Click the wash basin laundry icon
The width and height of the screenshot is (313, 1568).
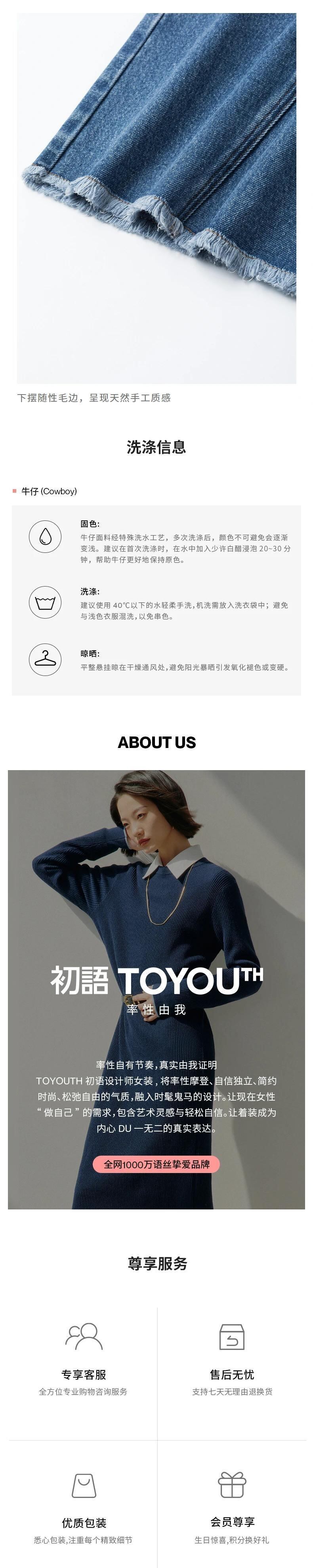(45, 603)
